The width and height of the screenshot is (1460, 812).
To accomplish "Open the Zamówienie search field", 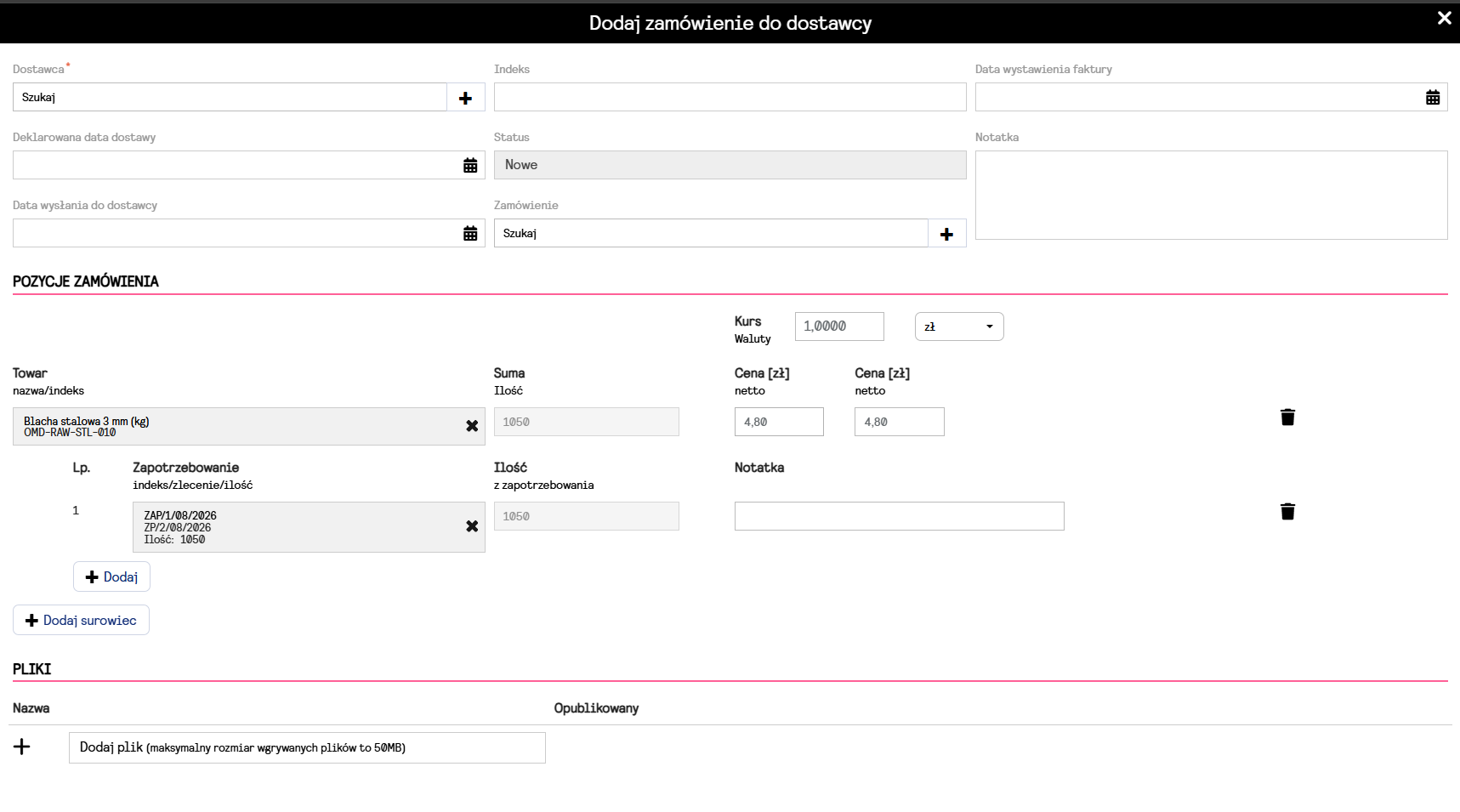I will pyautogui.click(x=711, y=234).
